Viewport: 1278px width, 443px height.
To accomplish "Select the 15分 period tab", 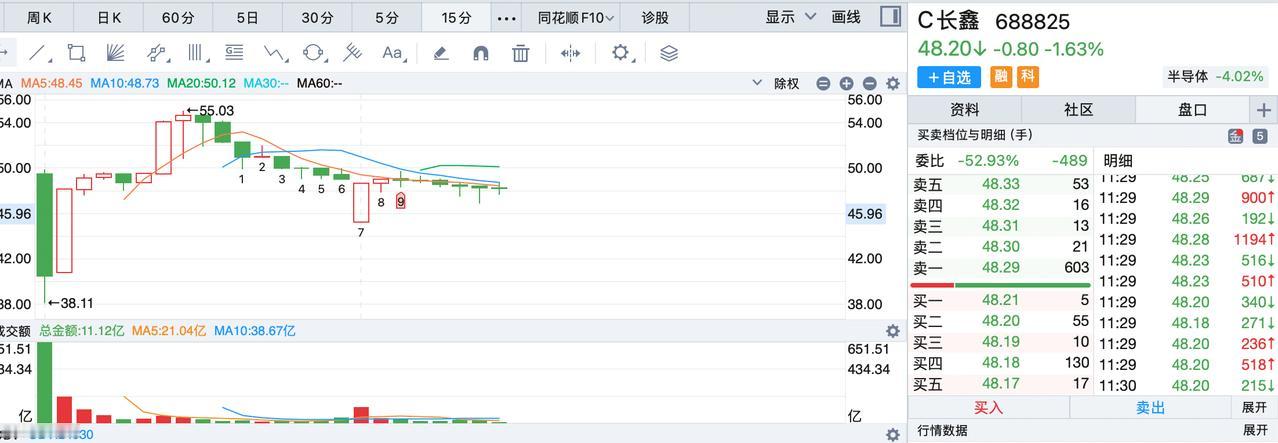I will click(456, 17).
